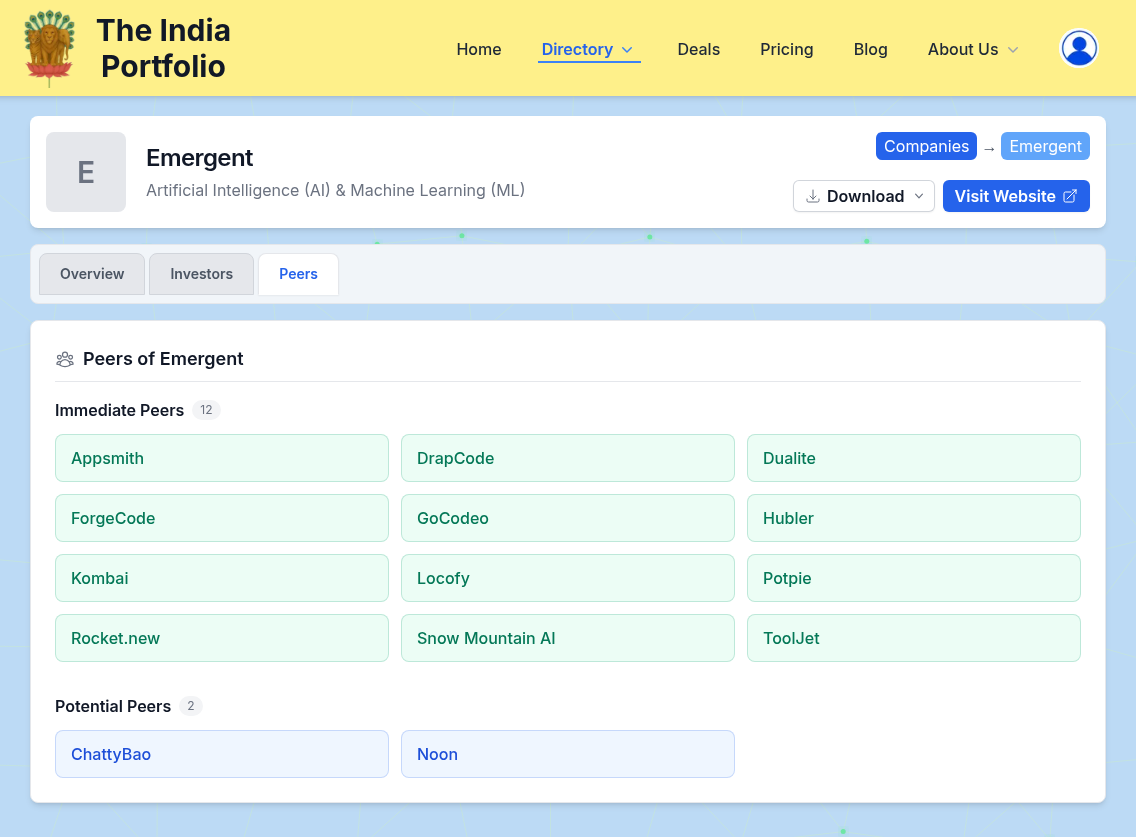
Task: Click the external link icon on Visit Website
Action: tap(1070, 196)
